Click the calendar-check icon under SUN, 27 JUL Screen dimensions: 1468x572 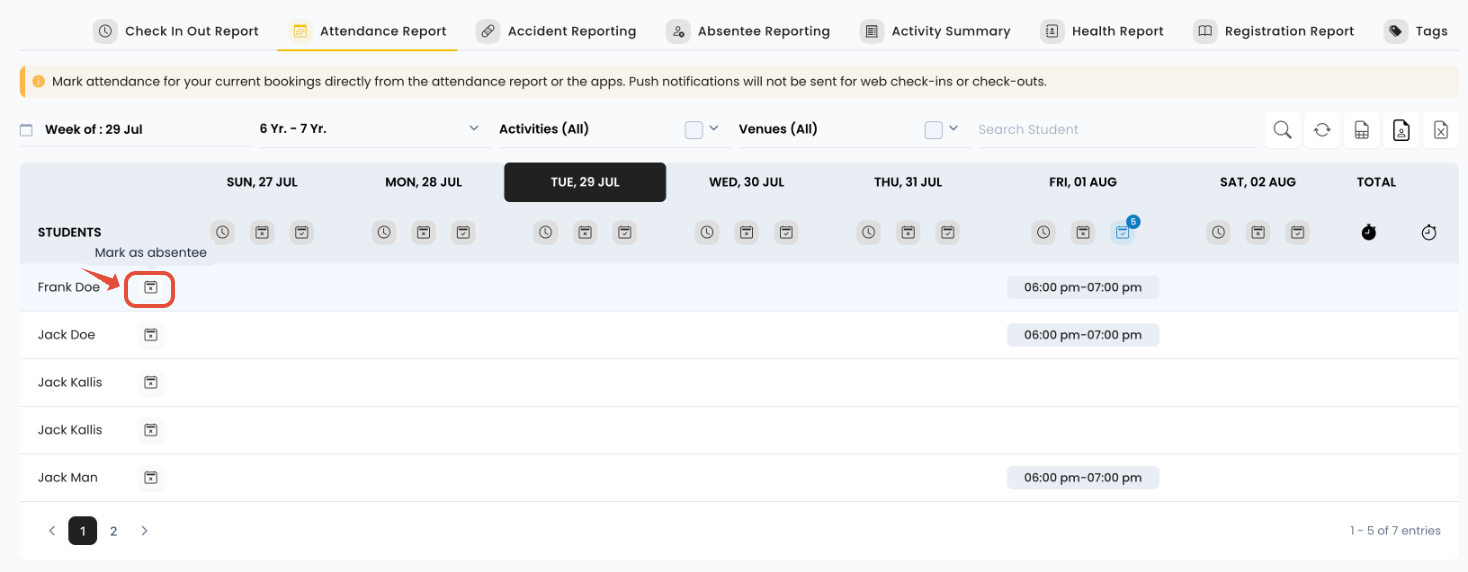[x=302, y=232]
